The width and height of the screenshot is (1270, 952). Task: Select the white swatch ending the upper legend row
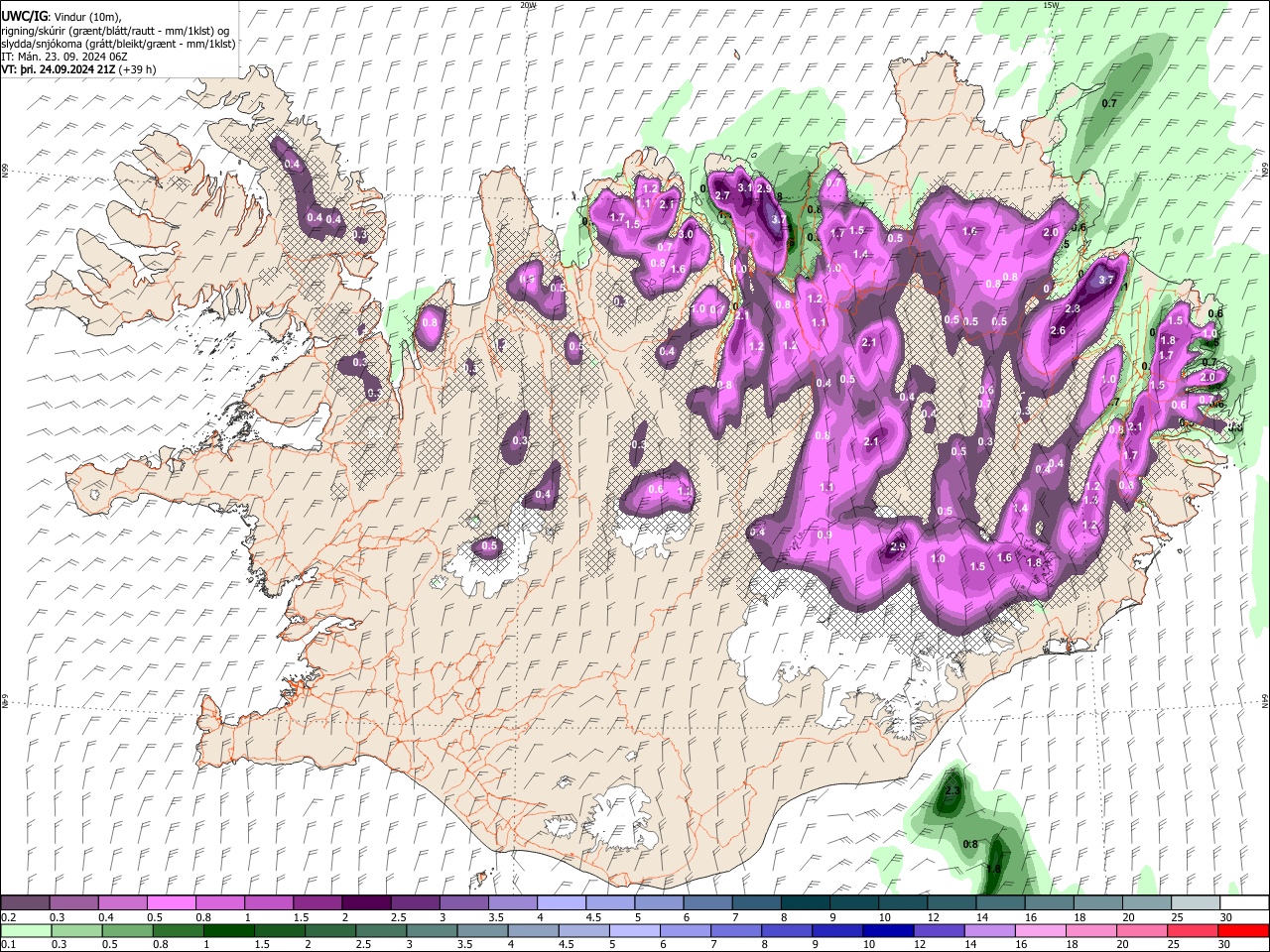click(1244, 903)
